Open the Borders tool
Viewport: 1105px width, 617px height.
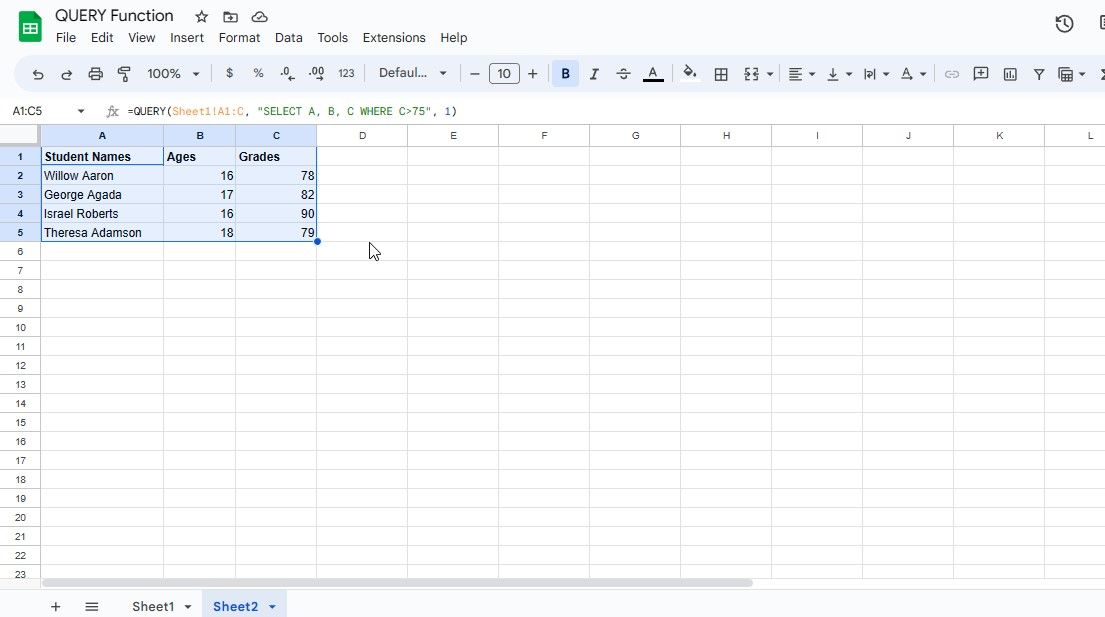pyautogui.click(x=721, y=73)
